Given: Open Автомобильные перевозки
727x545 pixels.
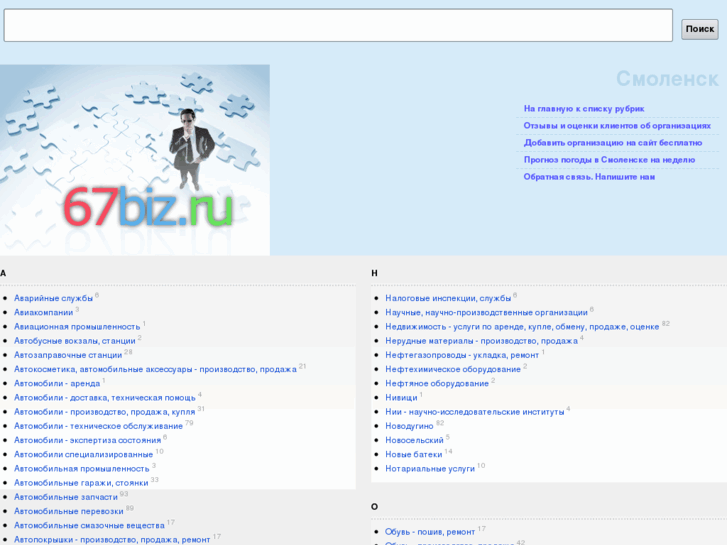Looking at the screenshot, I should pos(69,512).
